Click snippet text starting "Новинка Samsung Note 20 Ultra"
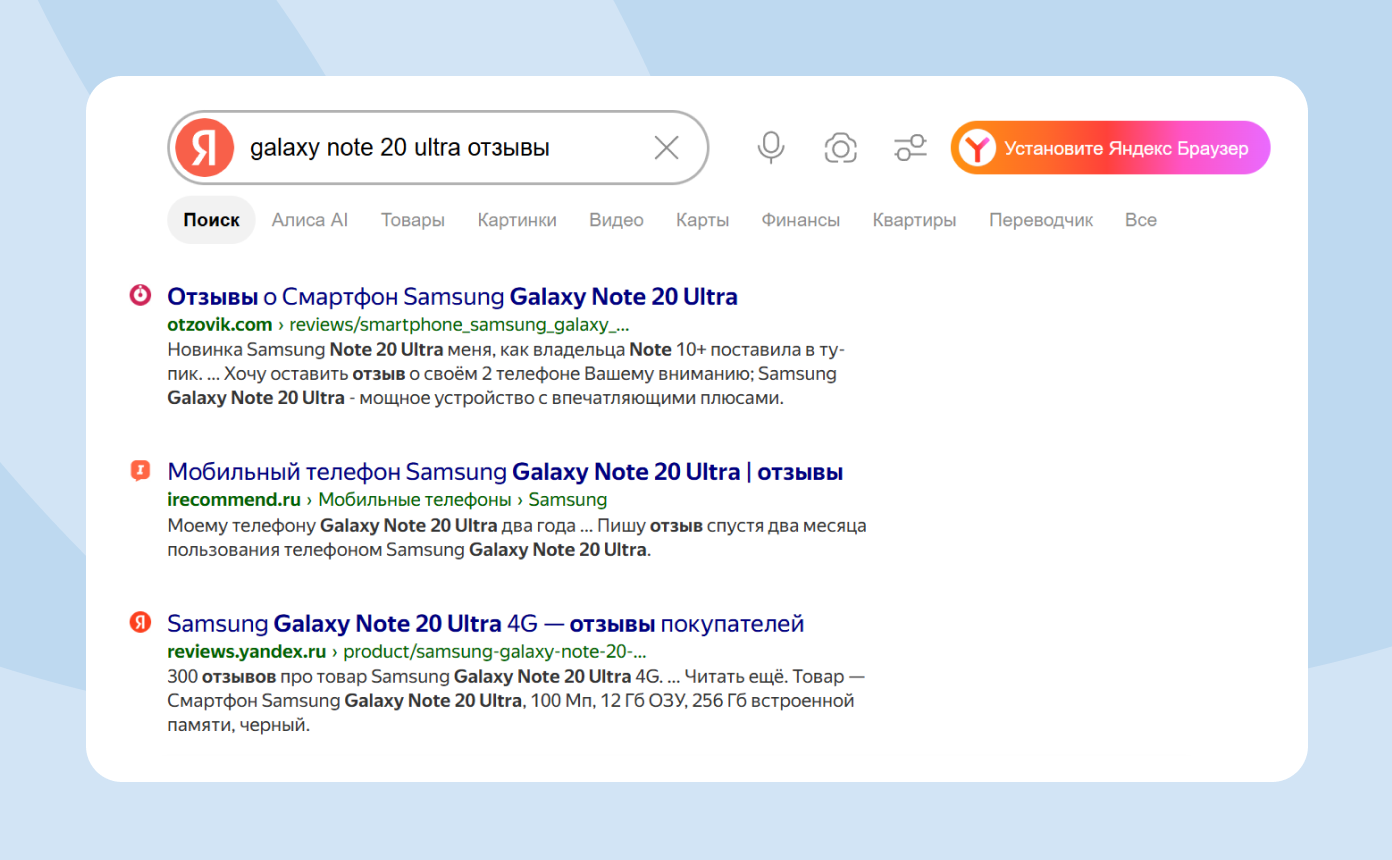Viewport: 1392px width, 860px height. pos(506,374)
